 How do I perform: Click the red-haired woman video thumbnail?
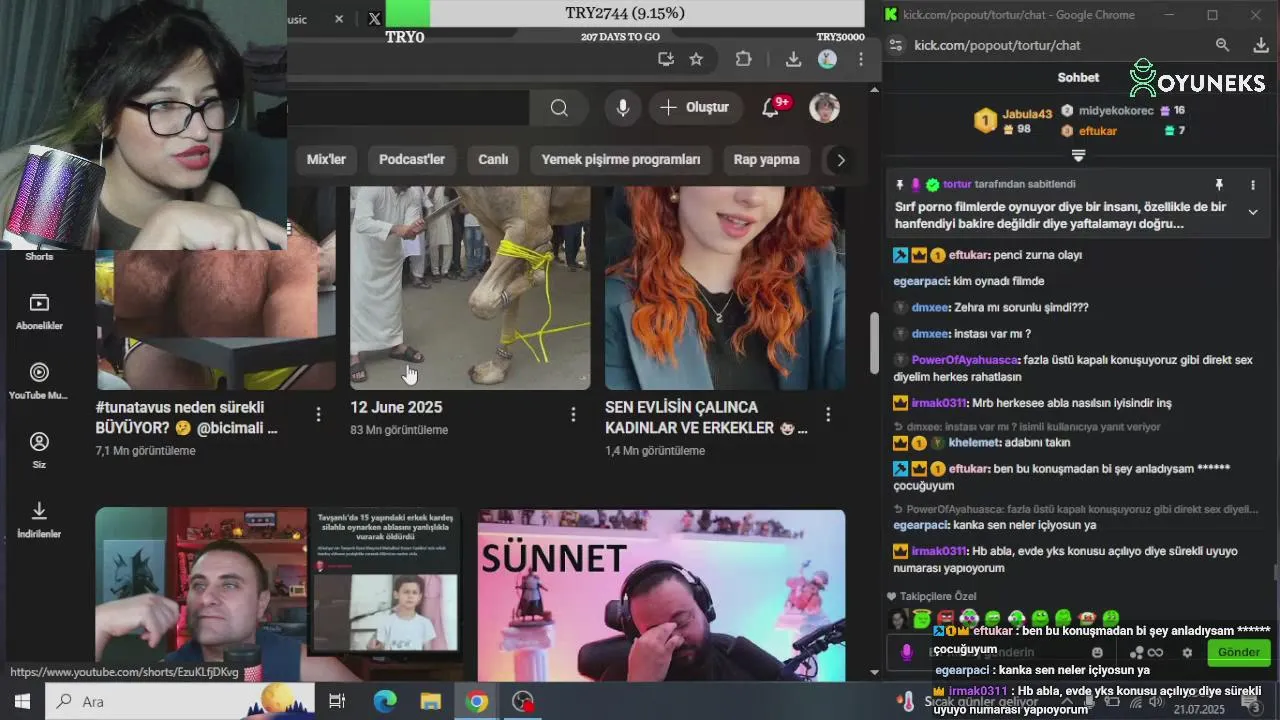point(725,288)
